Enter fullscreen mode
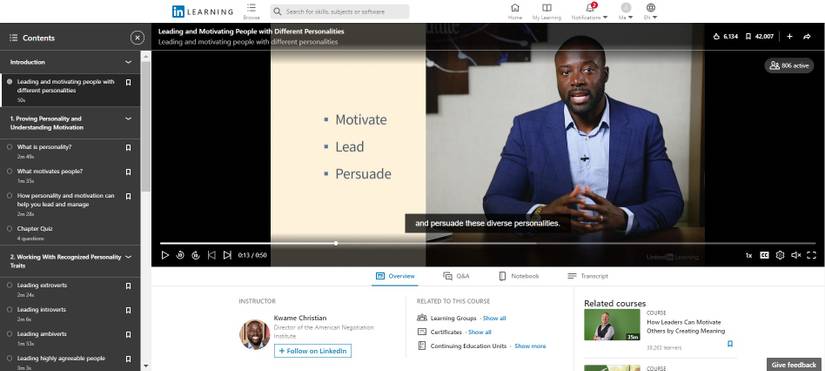 tap(811, 255)
